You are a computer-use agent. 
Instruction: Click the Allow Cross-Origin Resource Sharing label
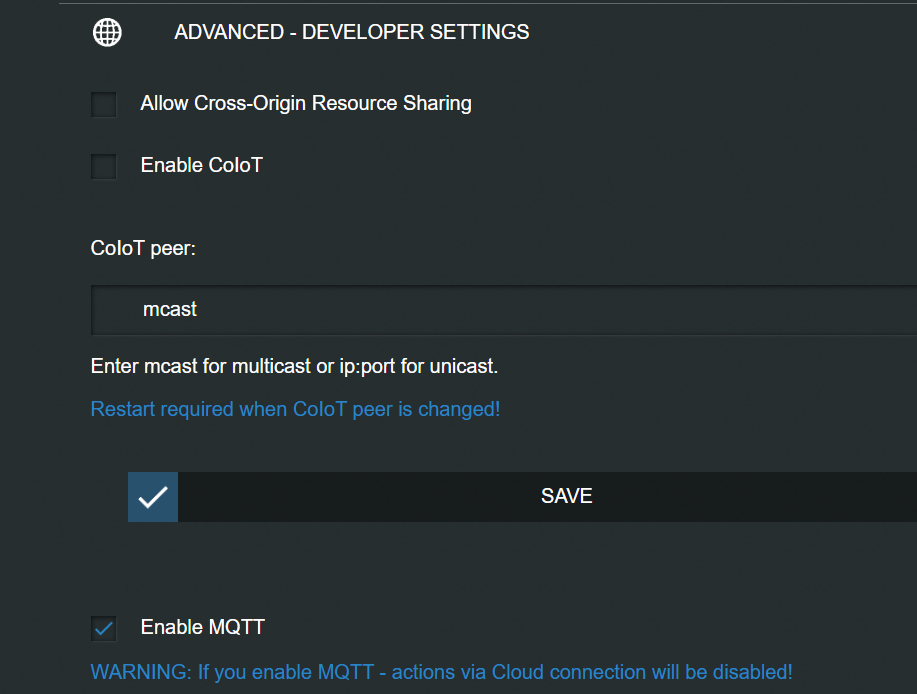coord(305,103)
